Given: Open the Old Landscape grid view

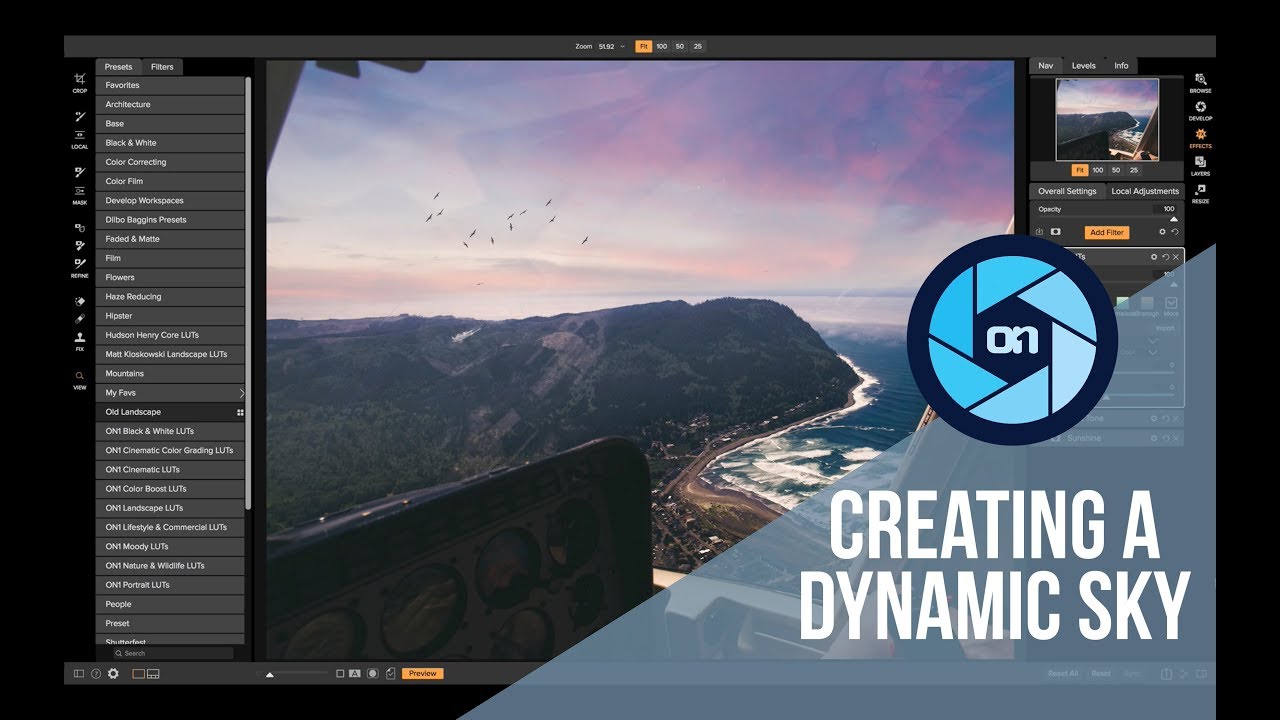Looking at the screenshot, I should pyautogui.click(x=240, y=412).
